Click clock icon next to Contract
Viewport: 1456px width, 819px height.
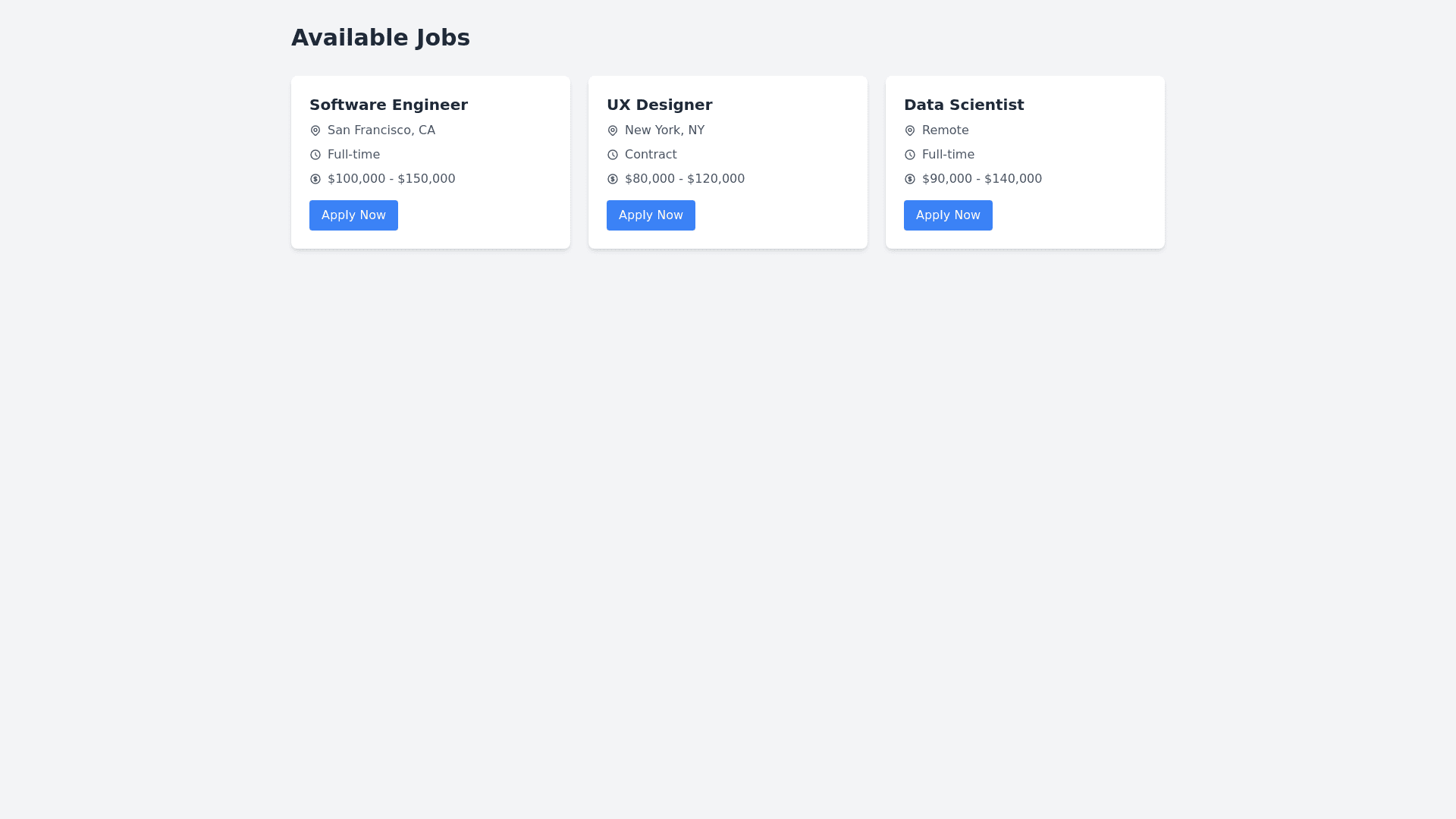click(613, 155)
